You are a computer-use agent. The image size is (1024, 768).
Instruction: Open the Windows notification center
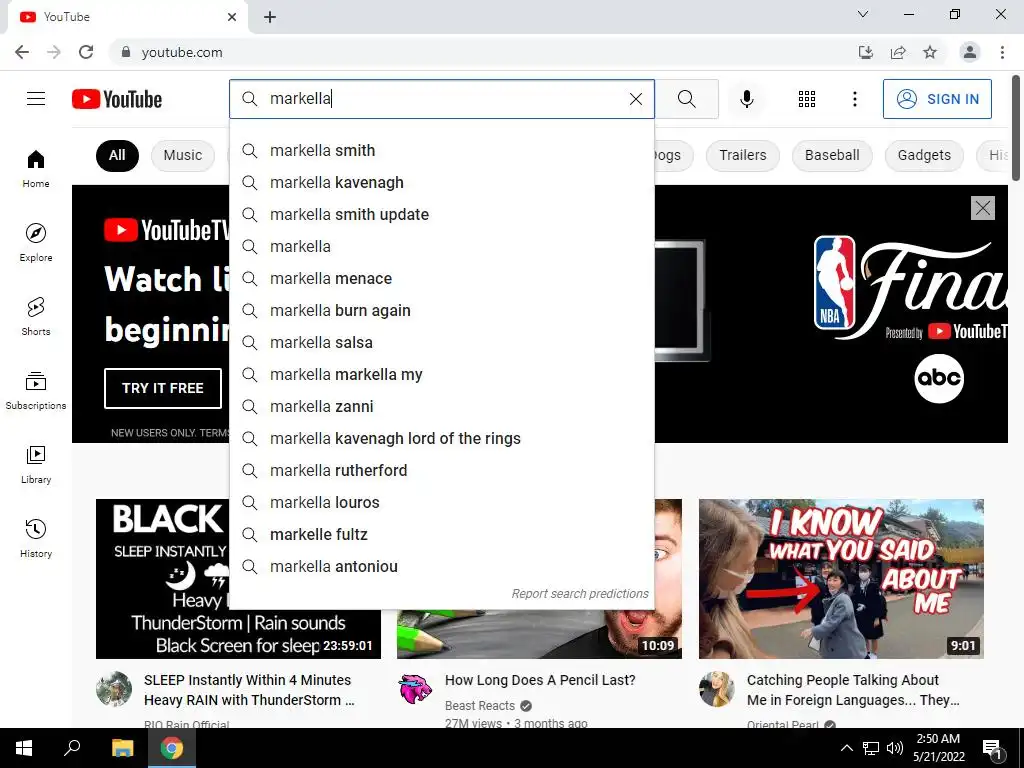point(992,749)
